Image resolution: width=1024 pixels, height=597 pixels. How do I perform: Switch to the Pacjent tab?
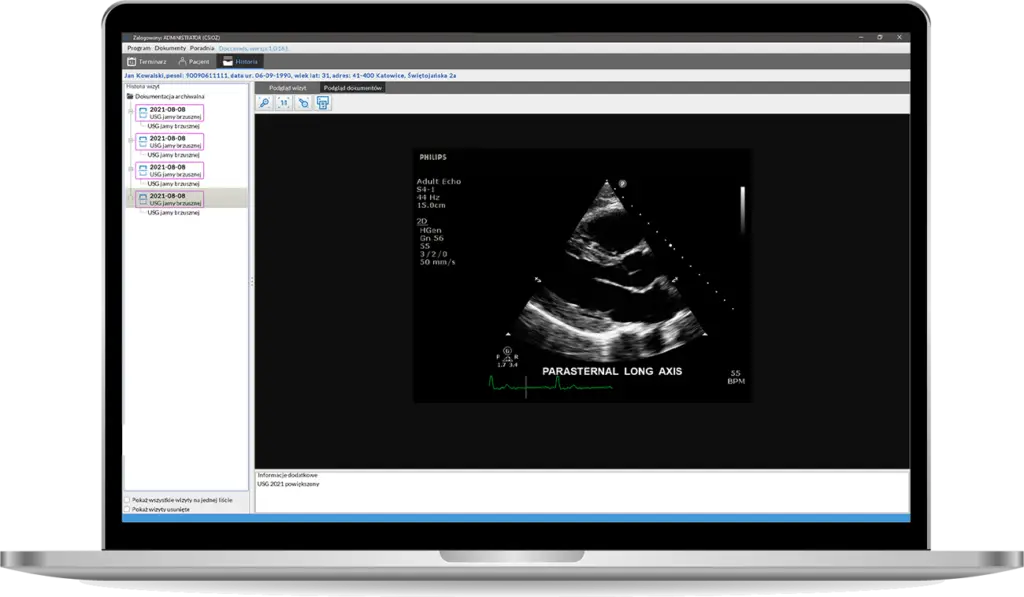pyautogui.click(x=194, y=61)
